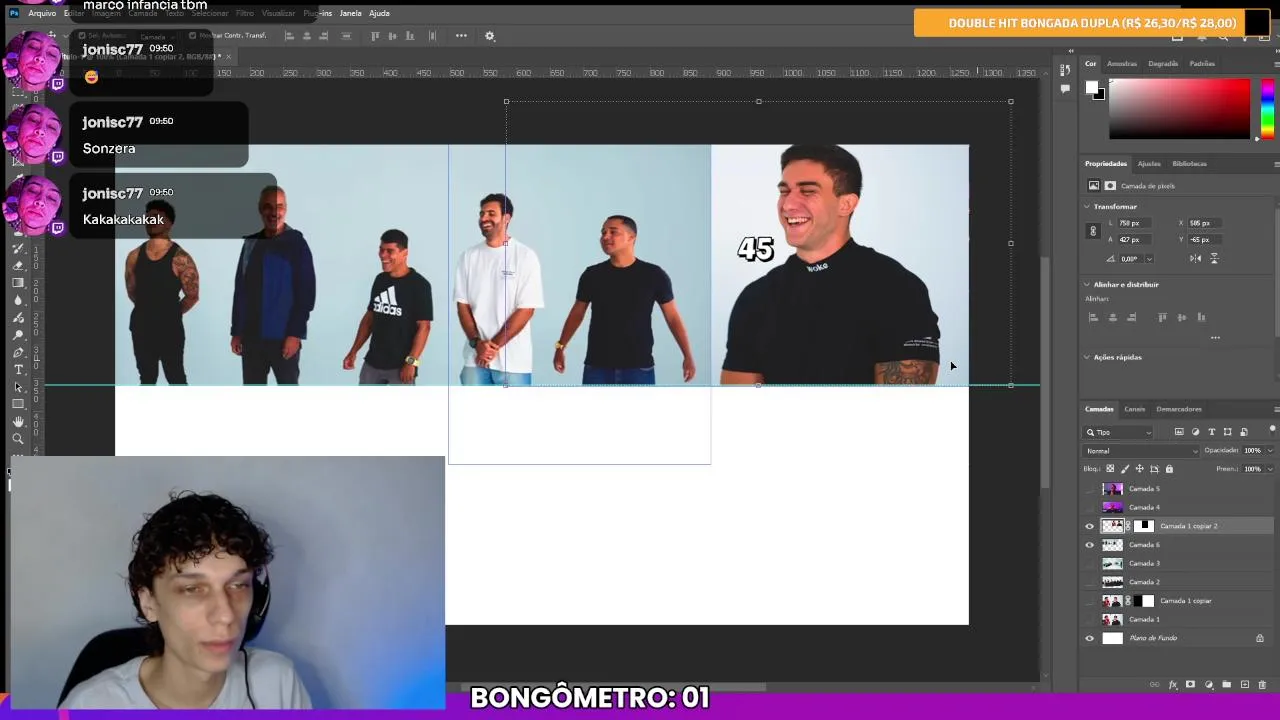Image resolution: width=1280 pixels, height=720 pixels.
Task: Click the width L input field
Action: point(1133,223)
